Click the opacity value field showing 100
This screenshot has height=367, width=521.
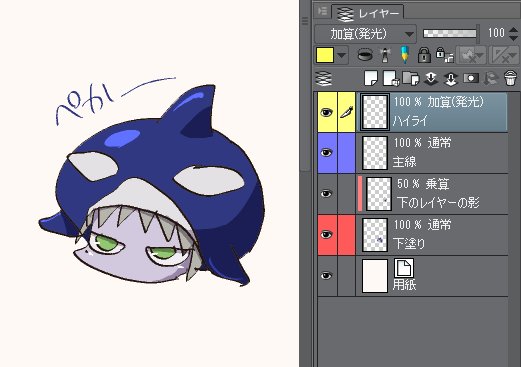coord(496,33)
